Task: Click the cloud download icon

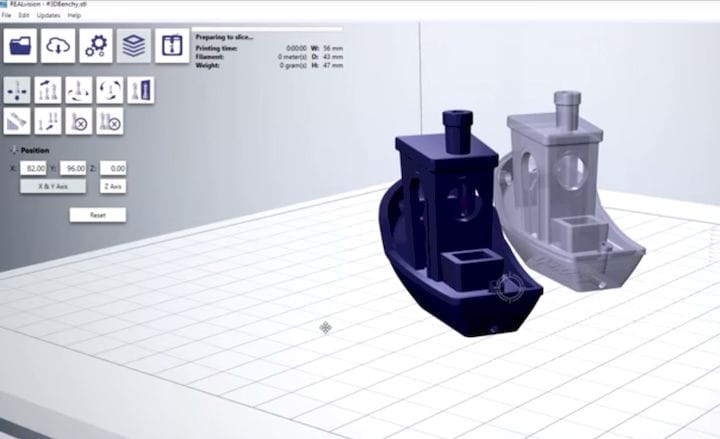Action: pyautogui.click(x=58, y=46)
